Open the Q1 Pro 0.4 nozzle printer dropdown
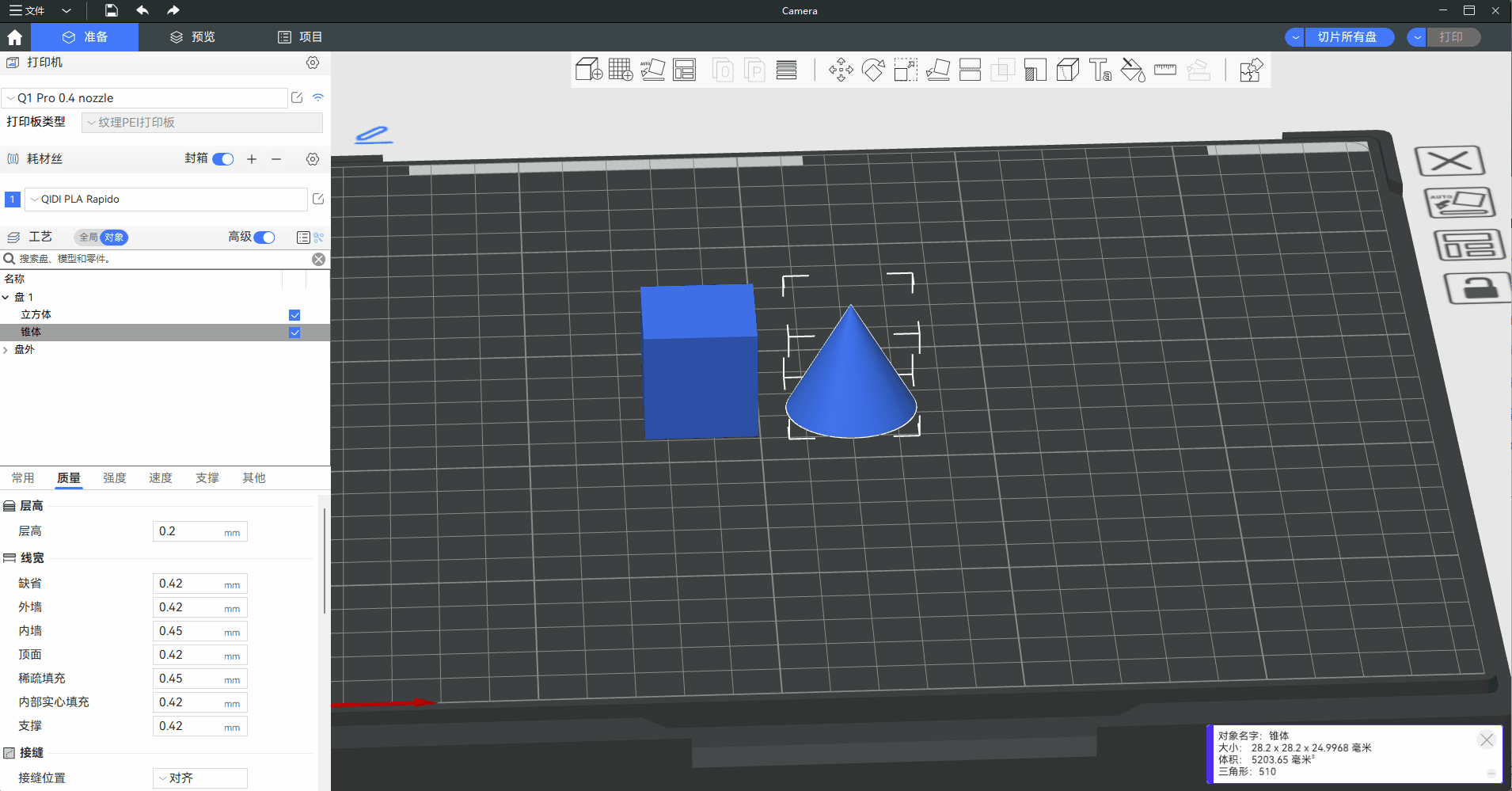 click(x=145, y=98)
